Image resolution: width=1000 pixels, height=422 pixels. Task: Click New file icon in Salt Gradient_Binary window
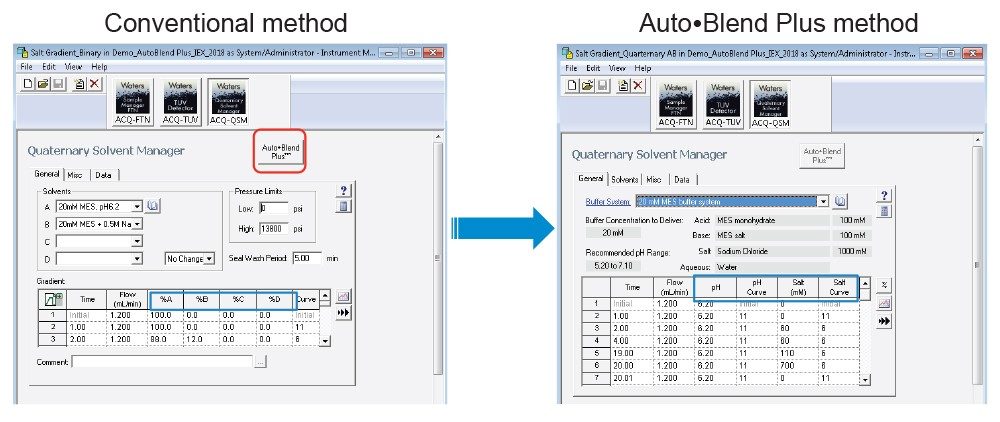[x=27, y=84]
